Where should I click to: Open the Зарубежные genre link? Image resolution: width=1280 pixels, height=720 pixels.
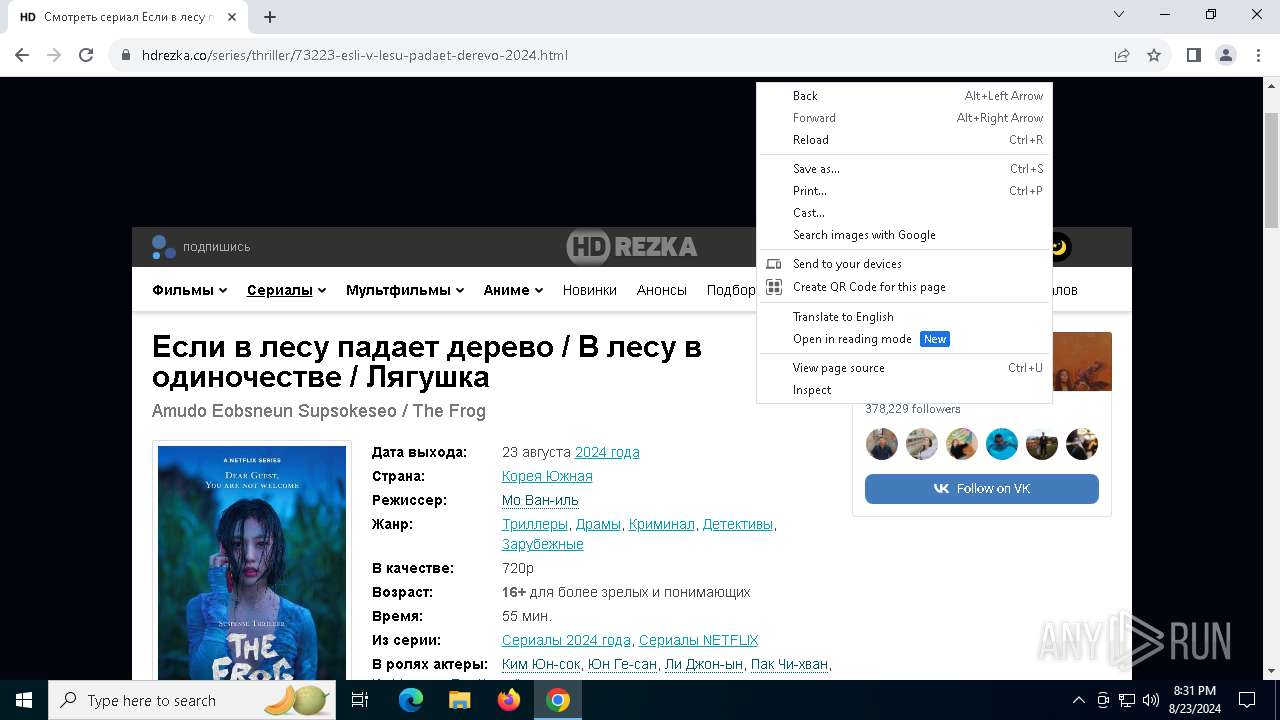point(543,544)
